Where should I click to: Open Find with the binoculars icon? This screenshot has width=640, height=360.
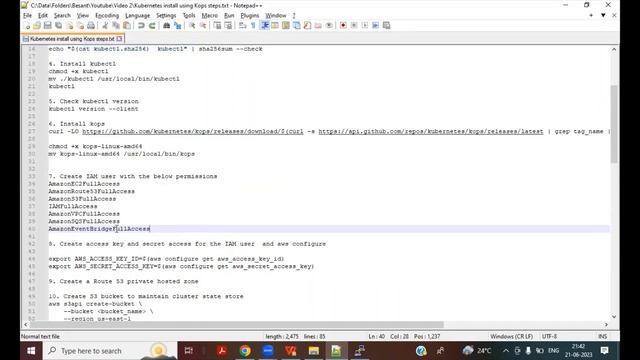[167, 26]
